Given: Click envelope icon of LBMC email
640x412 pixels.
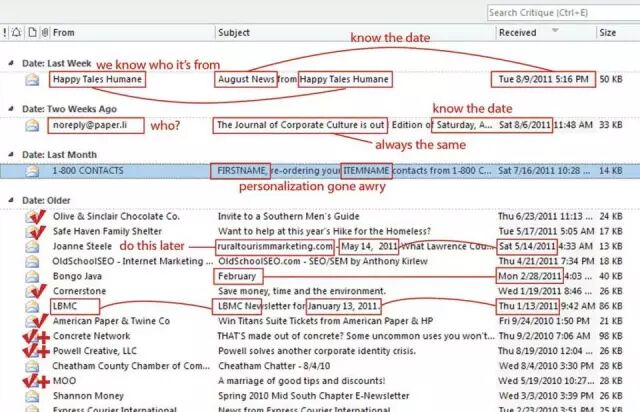Looking at the screenshot, I should [x=32, y=306].
